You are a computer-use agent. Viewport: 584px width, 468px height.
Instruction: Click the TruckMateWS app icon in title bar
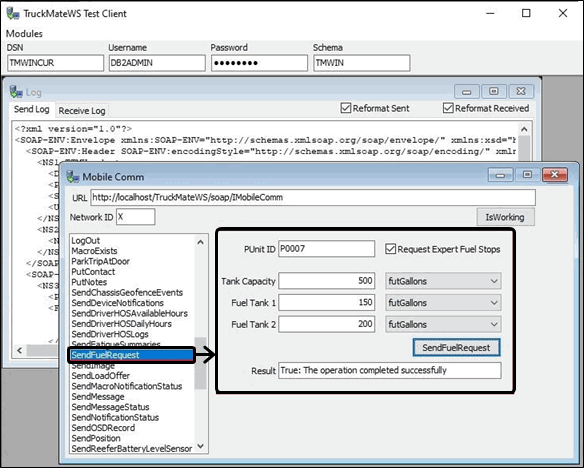[13, 13]
